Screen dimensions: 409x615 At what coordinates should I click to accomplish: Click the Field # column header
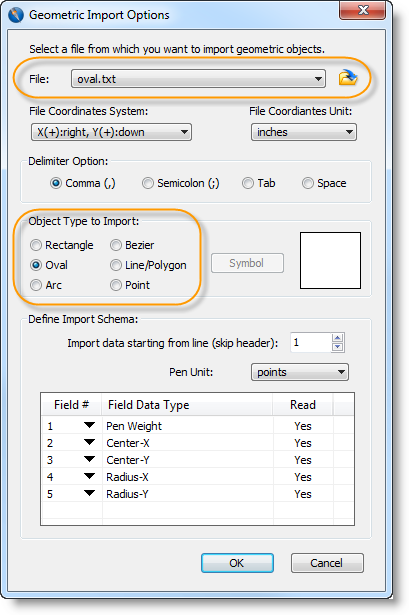(71, 405)
